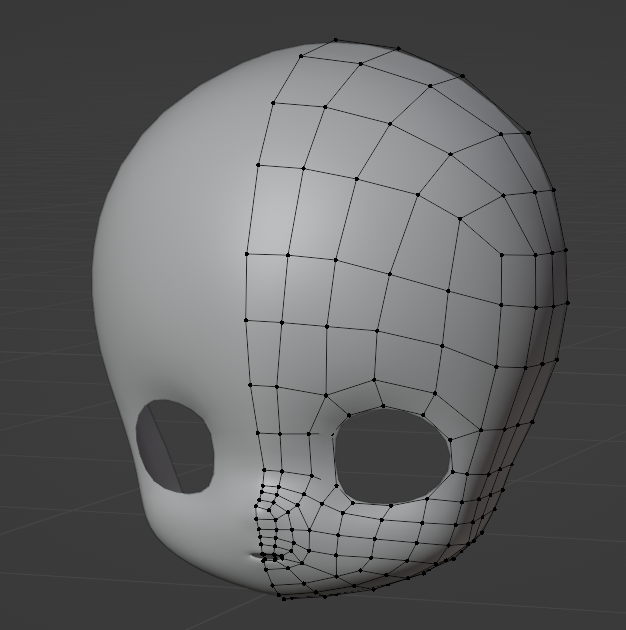626x630 pixels.
Task: Select the peak vertex above right eye opening
Action: (382, 406)
